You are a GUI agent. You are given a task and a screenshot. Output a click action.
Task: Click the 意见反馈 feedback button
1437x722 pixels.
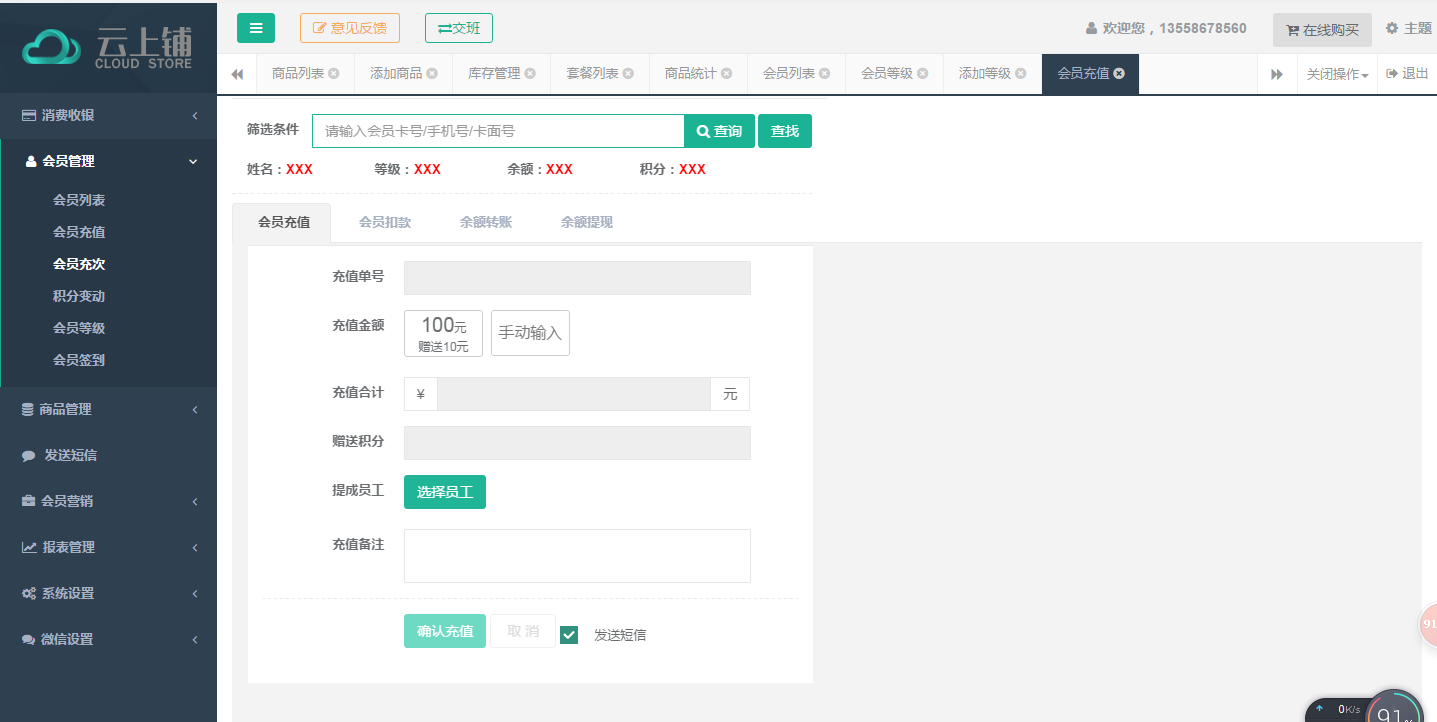pyautogui.click(x=350, y=28)
